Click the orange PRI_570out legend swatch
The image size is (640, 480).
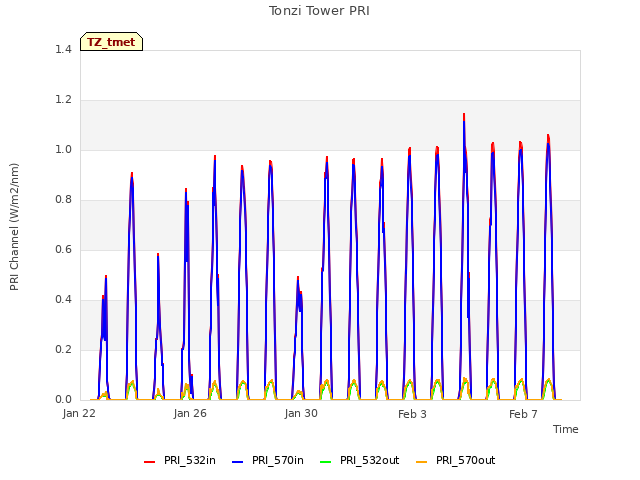tap(422, 461)
